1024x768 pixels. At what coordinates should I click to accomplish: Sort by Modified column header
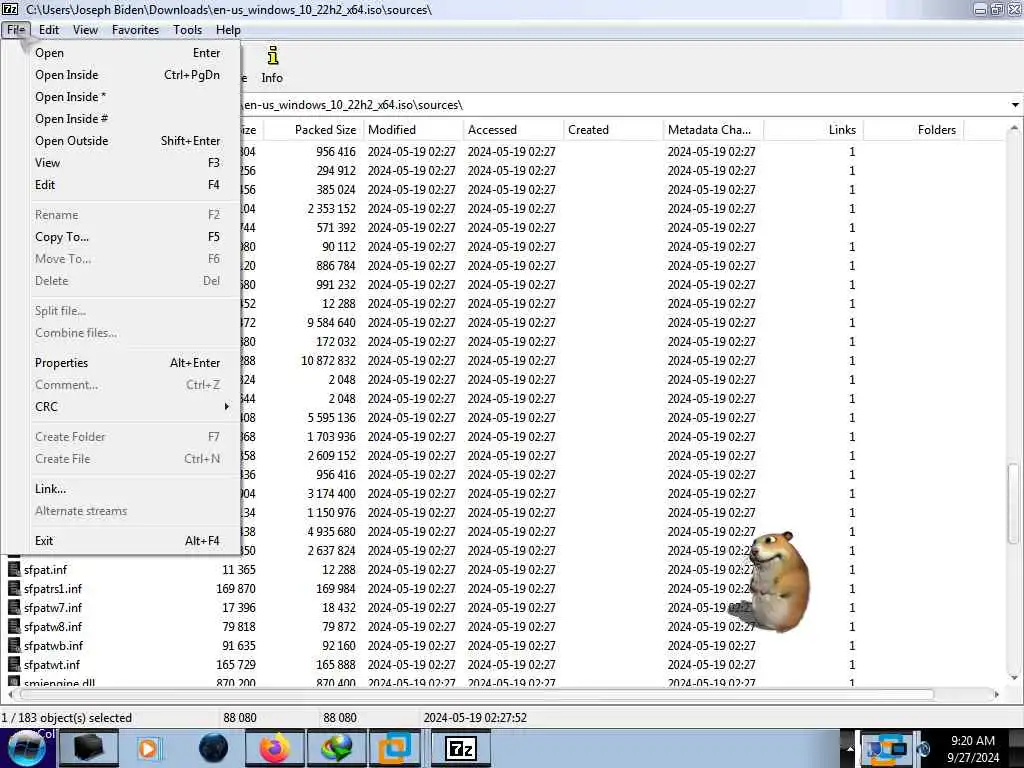coord(413,129)
